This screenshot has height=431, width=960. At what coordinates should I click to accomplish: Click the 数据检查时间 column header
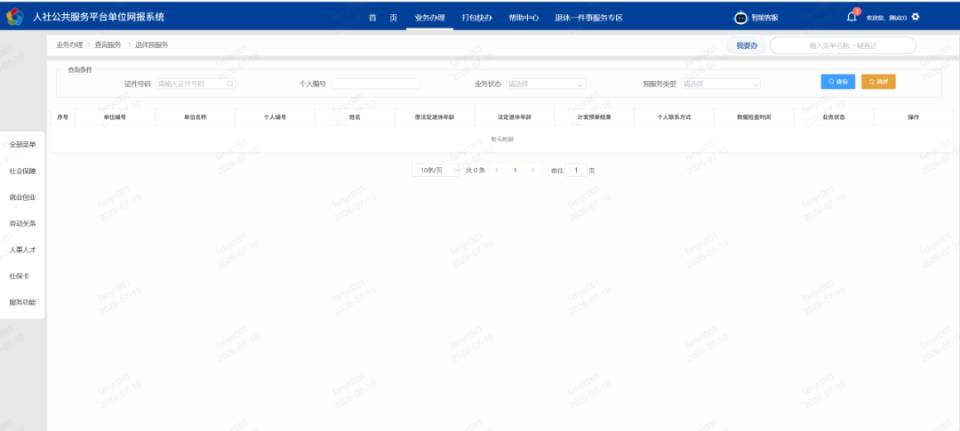tap(754, 117)
